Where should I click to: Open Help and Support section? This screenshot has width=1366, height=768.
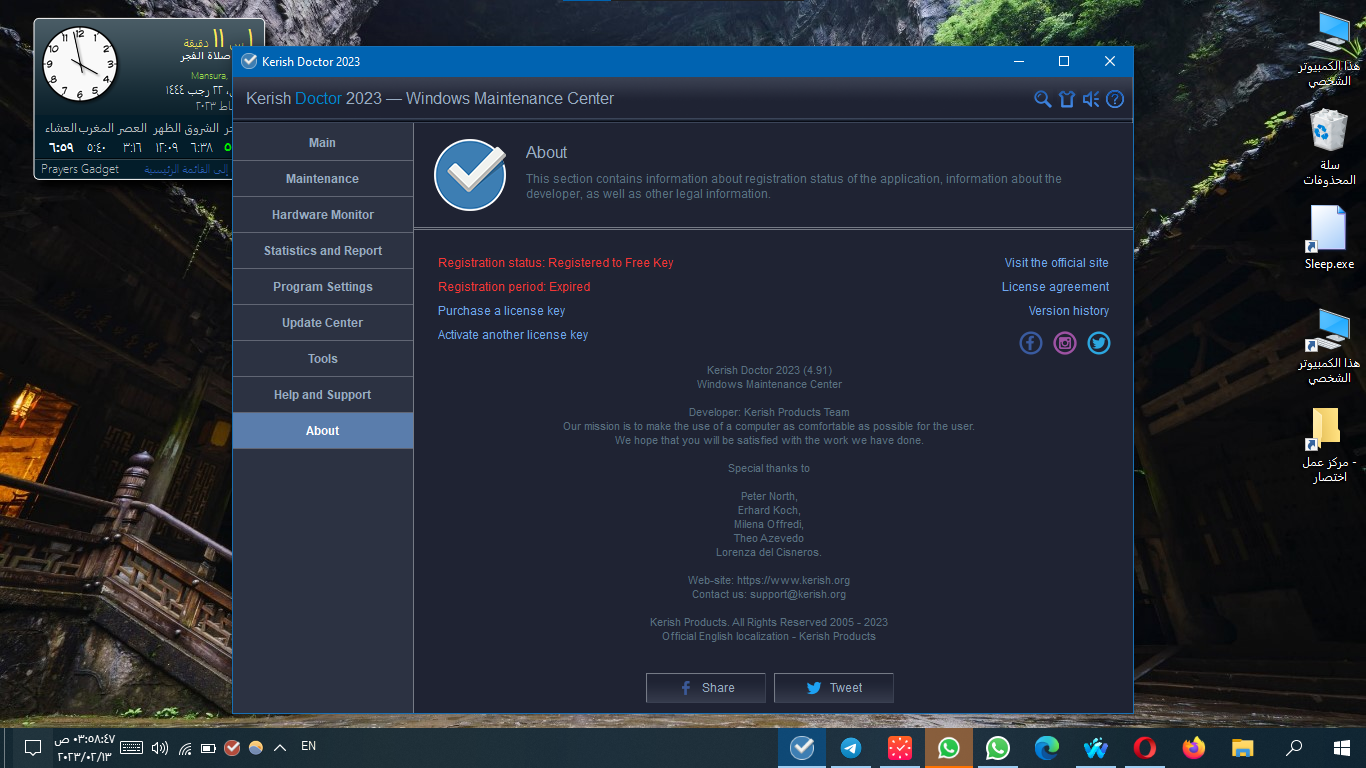pos(322,395)
